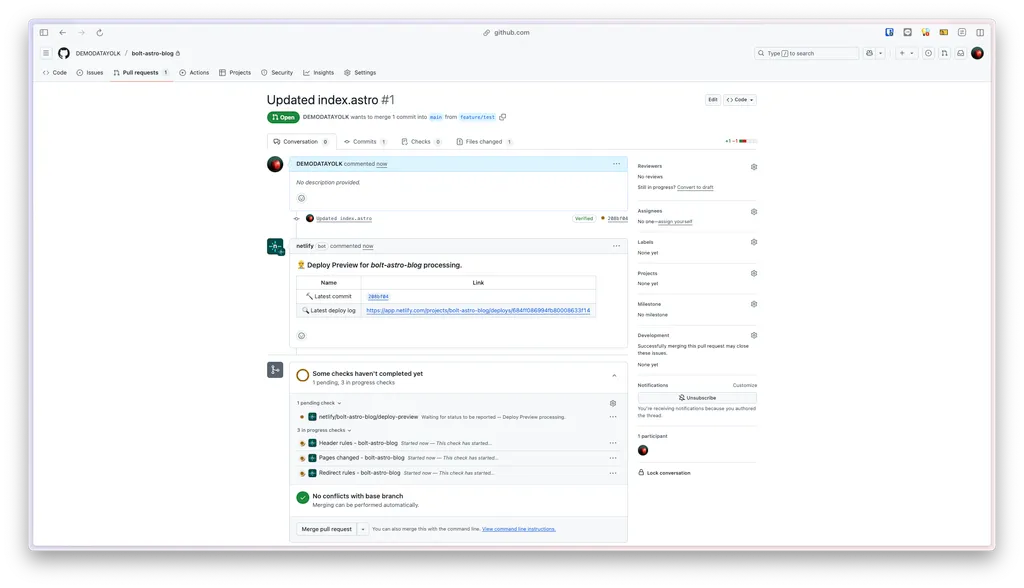Open the Netlify latest deploy log URL
This screenshot has width=1024, height=588.
478,311
